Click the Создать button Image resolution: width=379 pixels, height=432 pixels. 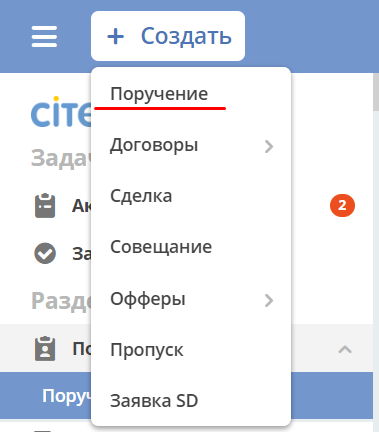click(168, 36)
